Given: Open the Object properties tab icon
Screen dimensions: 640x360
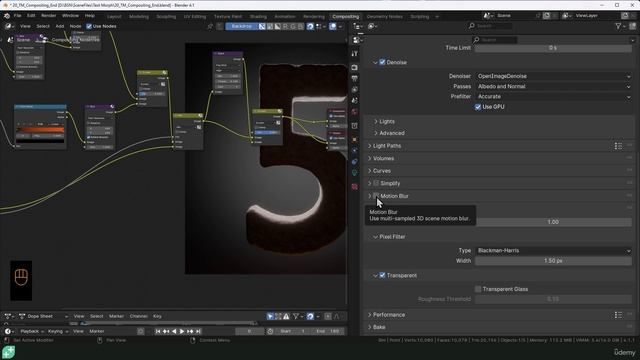Looking at the screenshot, I should [355, 140].
